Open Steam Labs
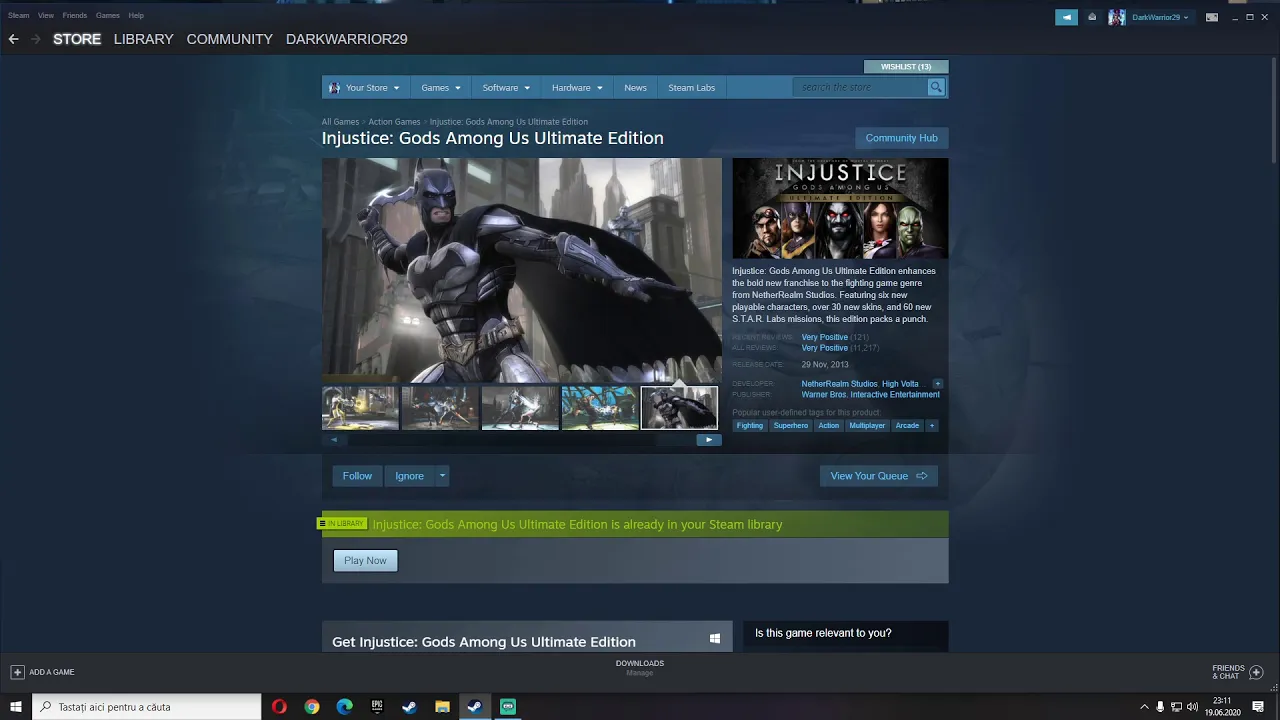 point(691,88)
